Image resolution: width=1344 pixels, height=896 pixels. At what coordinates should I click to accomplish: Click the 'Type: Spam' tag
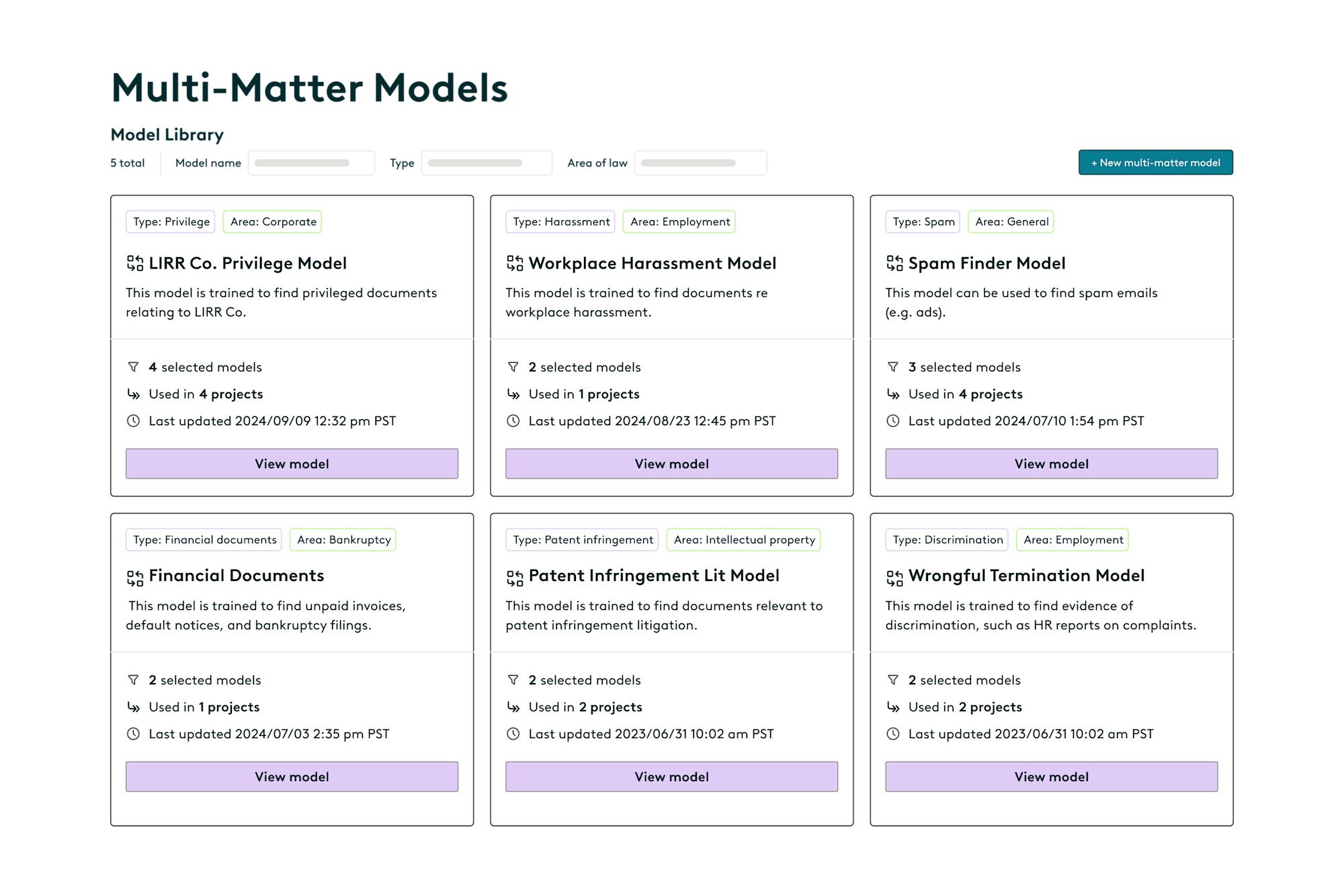pos(923,222)
